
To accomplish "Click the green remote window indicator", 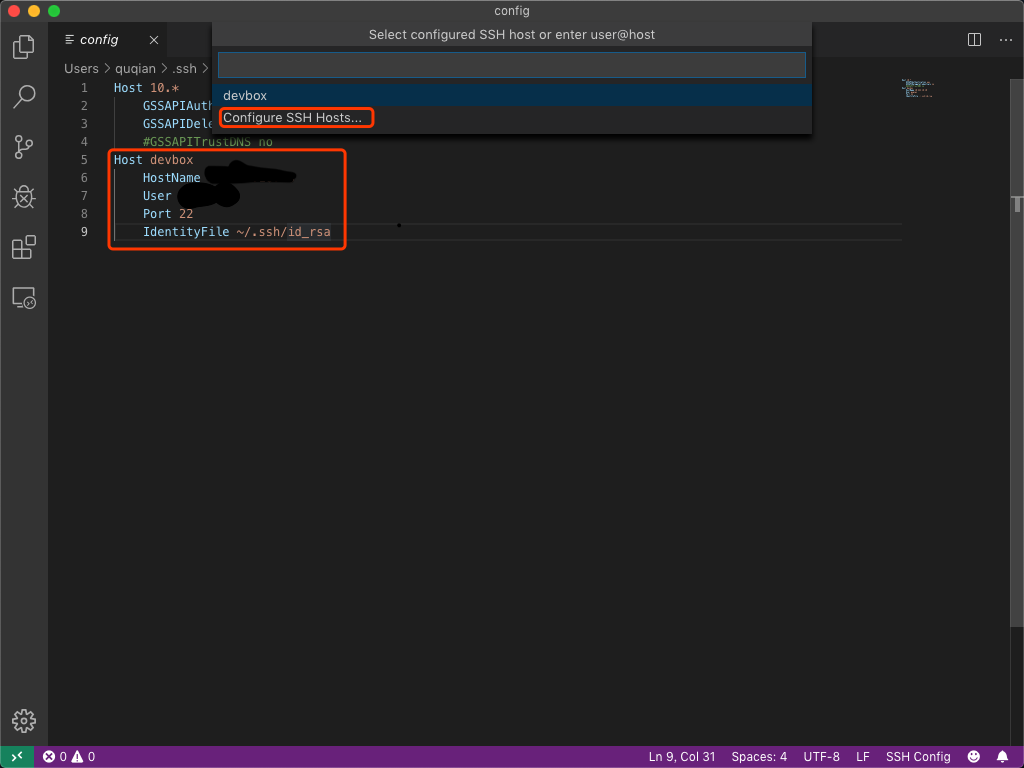I will (x=17, y=757).
